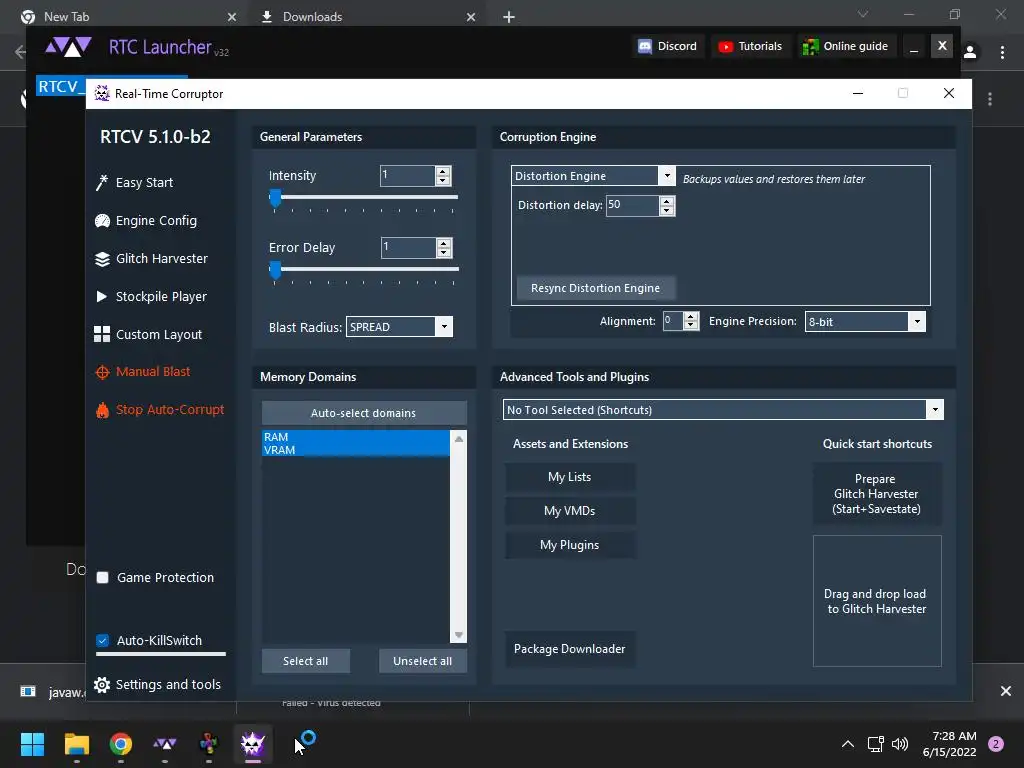Decrease Distortion delay with down arrow
Viewport: 1024px width, 768px height.
[x=667, y=210]
